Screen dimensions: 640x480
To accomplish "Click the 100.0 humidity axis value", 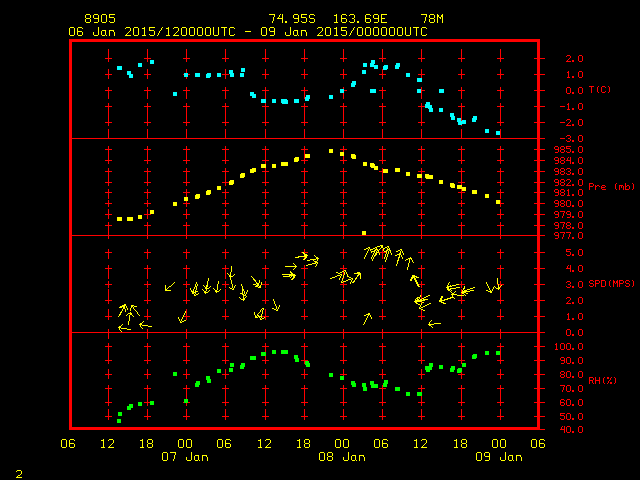I will 569,347.
